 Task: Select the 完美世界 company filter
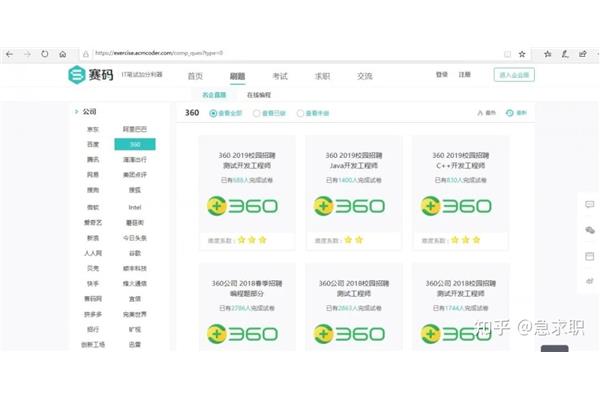tap(135, 314)
